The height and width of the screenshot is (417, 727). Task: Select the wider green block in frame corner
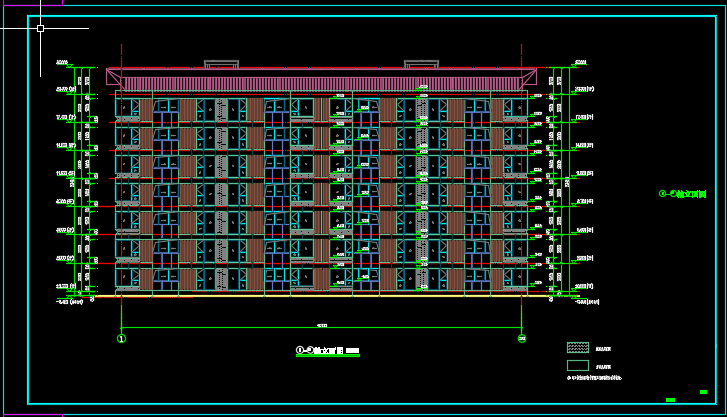pos(670,400)
